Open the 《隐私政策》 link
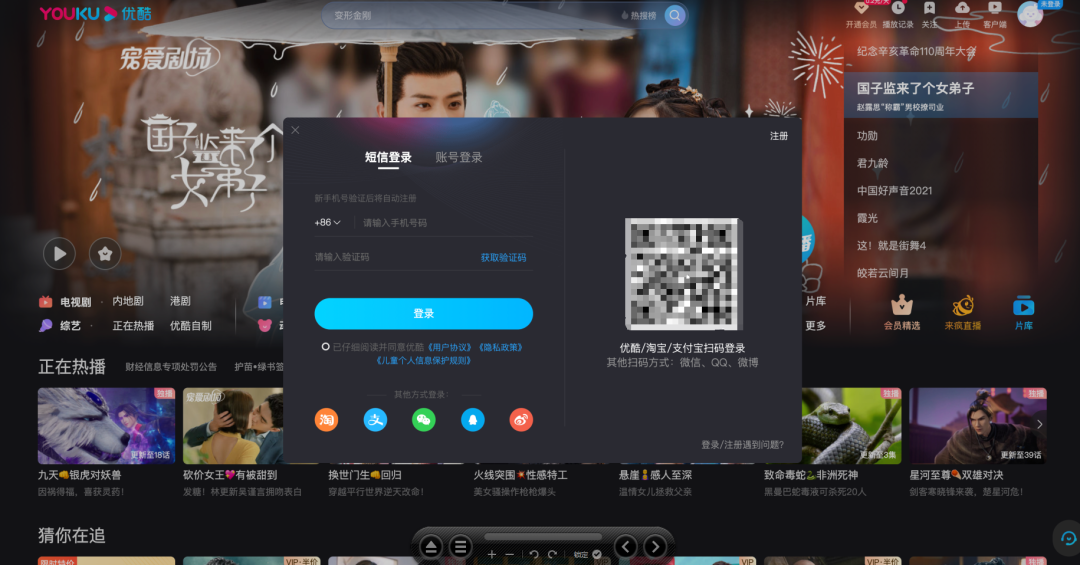 [x=500, y=347]
